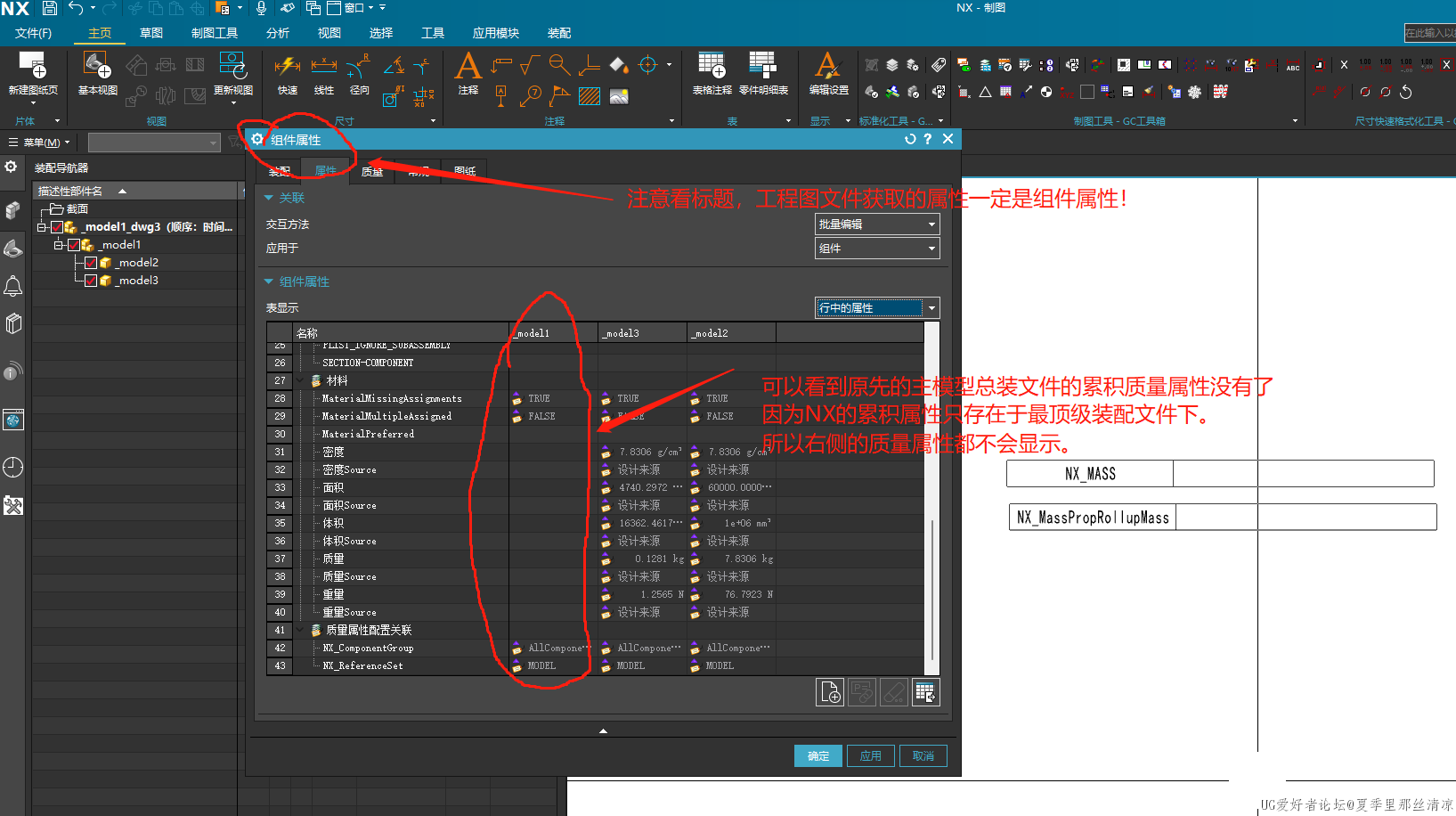
Task: Open the 装配 ribbon tab
Action: [559, 33]
